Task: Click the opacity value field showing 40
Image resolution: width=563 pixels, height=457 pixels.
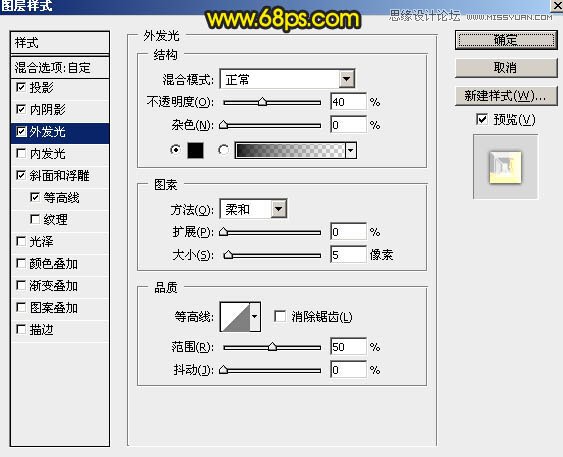Action: pos(348,102)
